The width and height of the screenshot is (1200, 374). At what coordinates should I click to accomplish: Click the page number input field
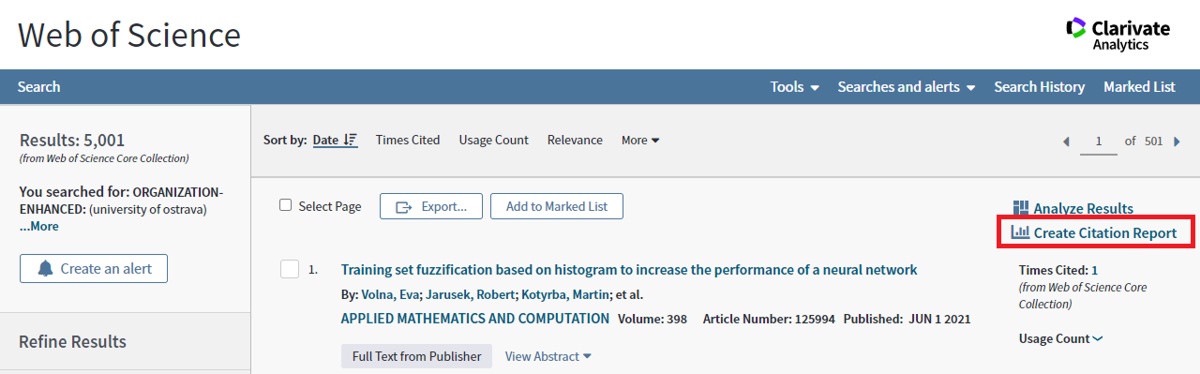click(1099, 141)
